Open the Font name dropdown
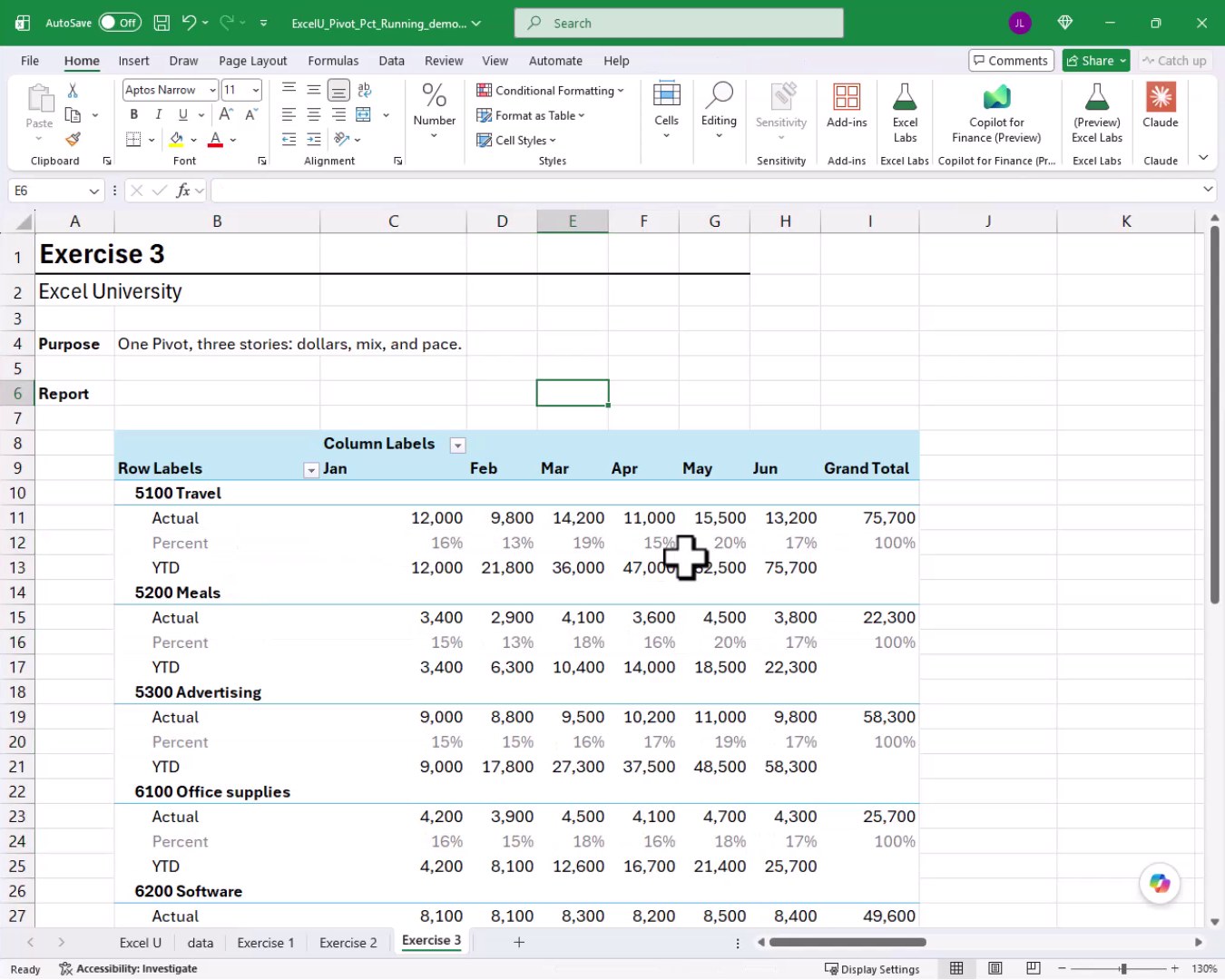The width and height of the screenshot is (1225, 980). pos(212,90)
